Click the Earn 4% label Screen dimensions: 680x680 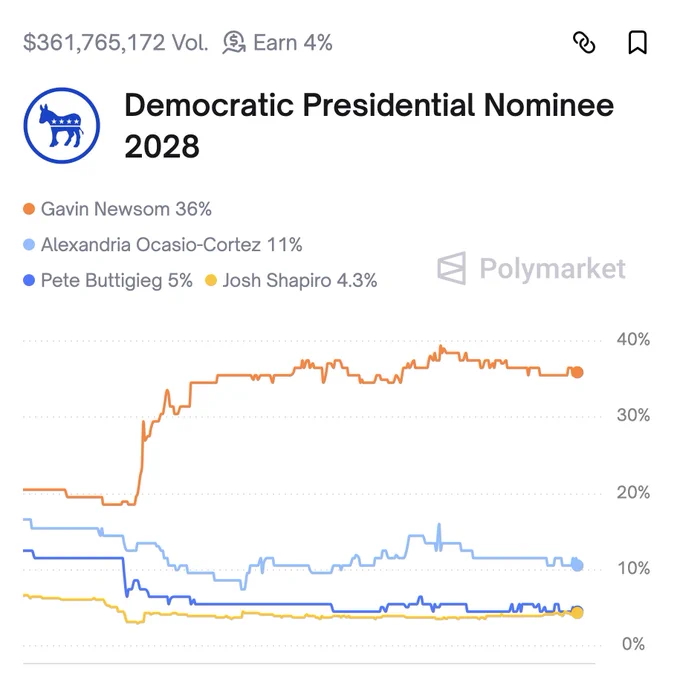point(293,42)
